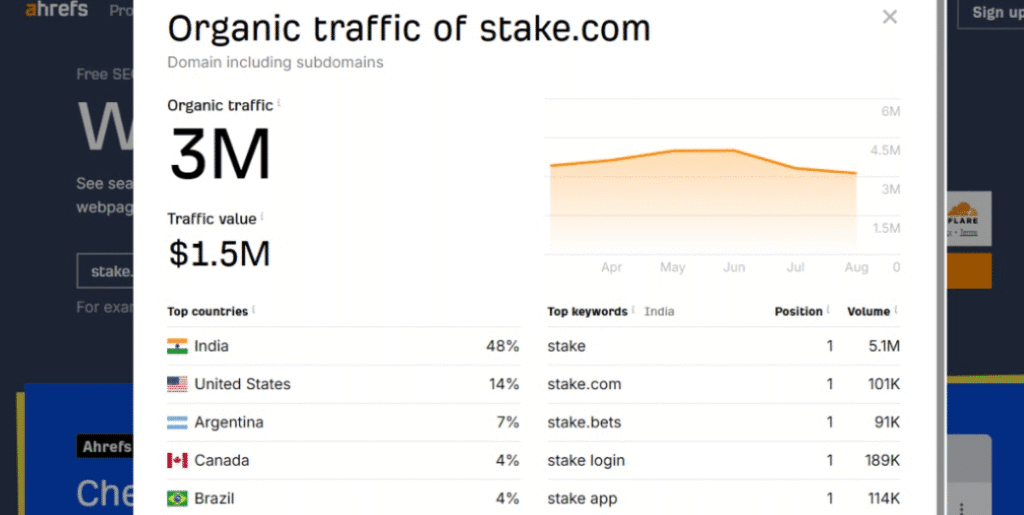Click the Cloudflare logo icon
Screen dimensions: 1024x515
pyautogui.click(x=962, y=210)
